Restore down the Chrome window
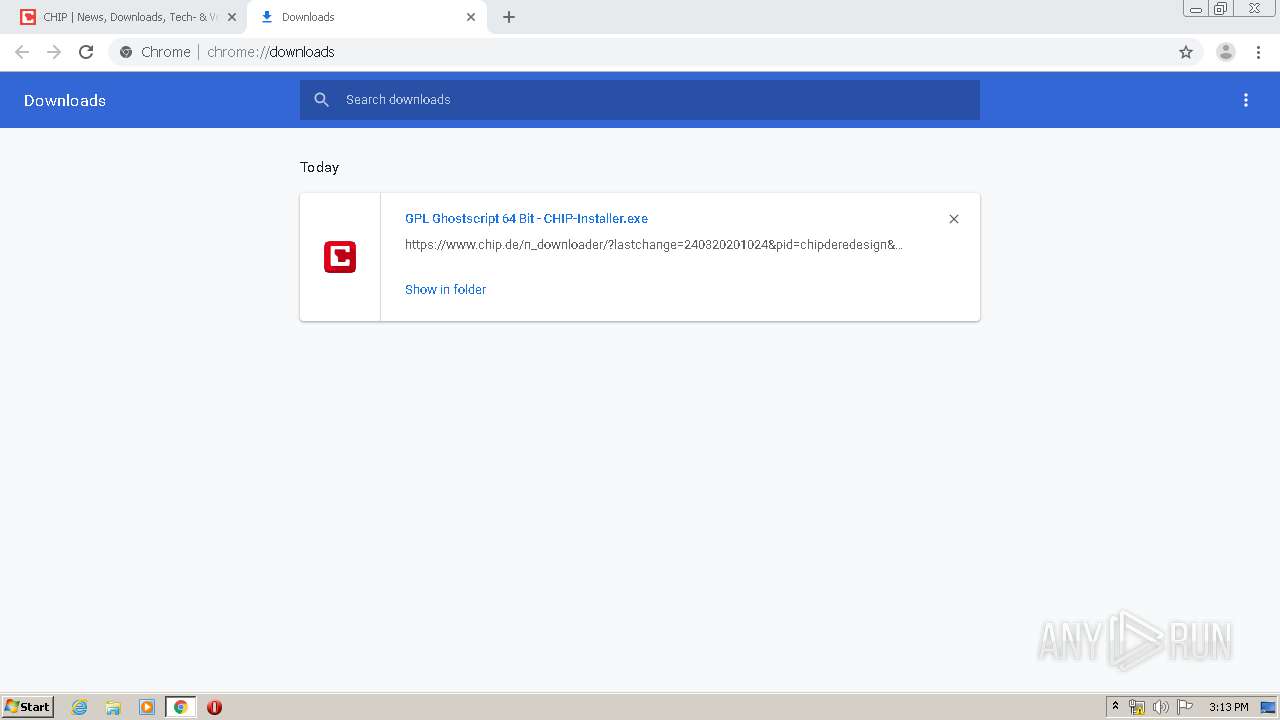Viewport: 1280px width, 720px height. click(1221, 9)
